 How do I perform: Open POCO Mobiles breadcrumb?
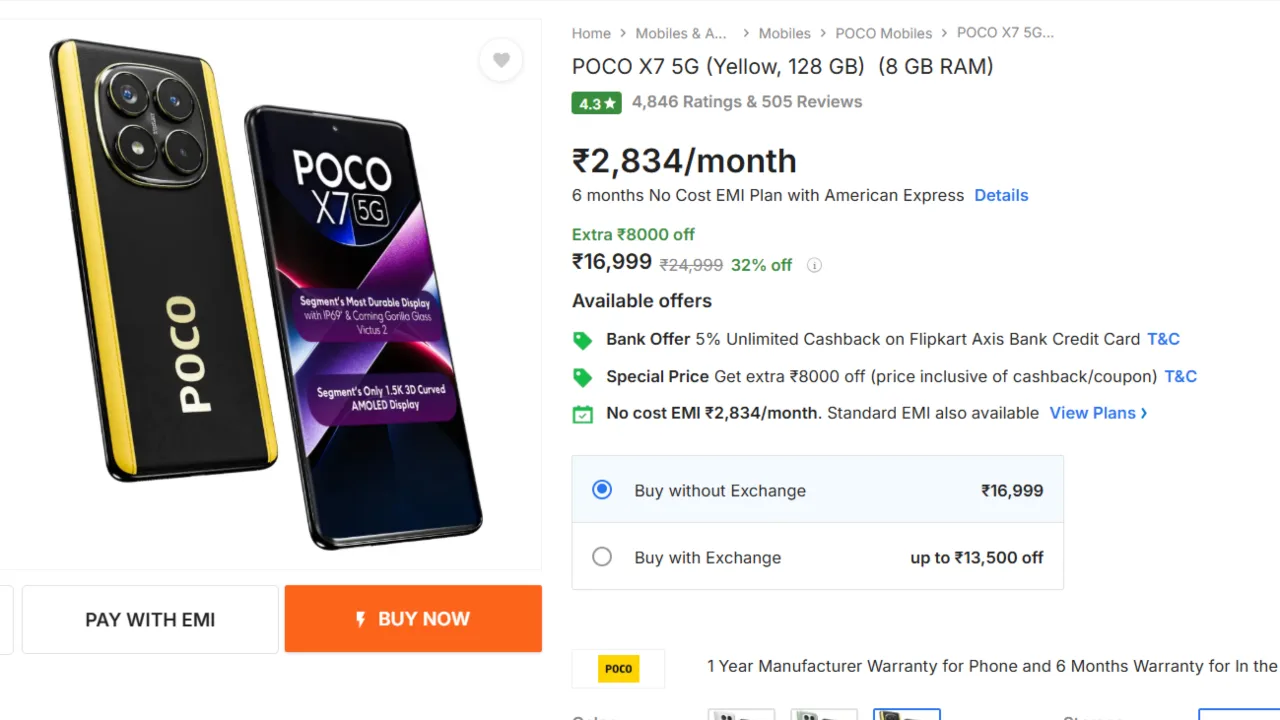pos(883,33)
